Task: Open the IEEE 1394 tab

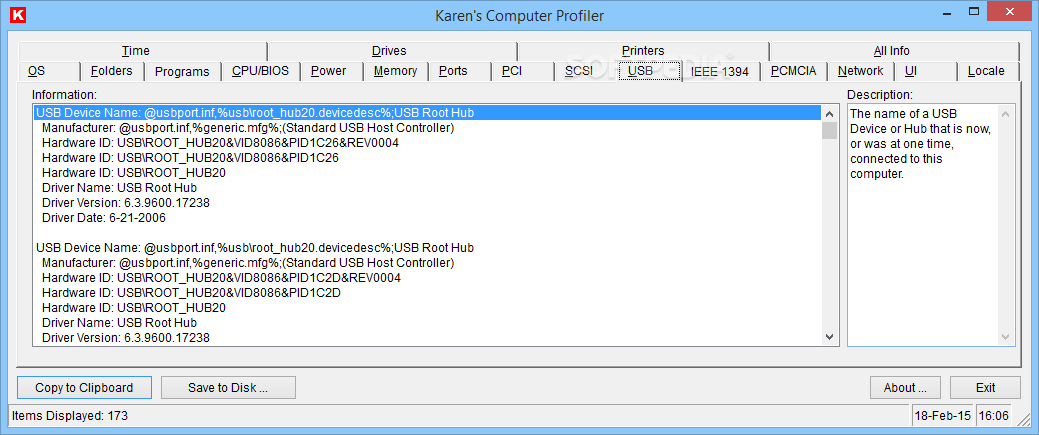Action: click(x=721, y=71)
